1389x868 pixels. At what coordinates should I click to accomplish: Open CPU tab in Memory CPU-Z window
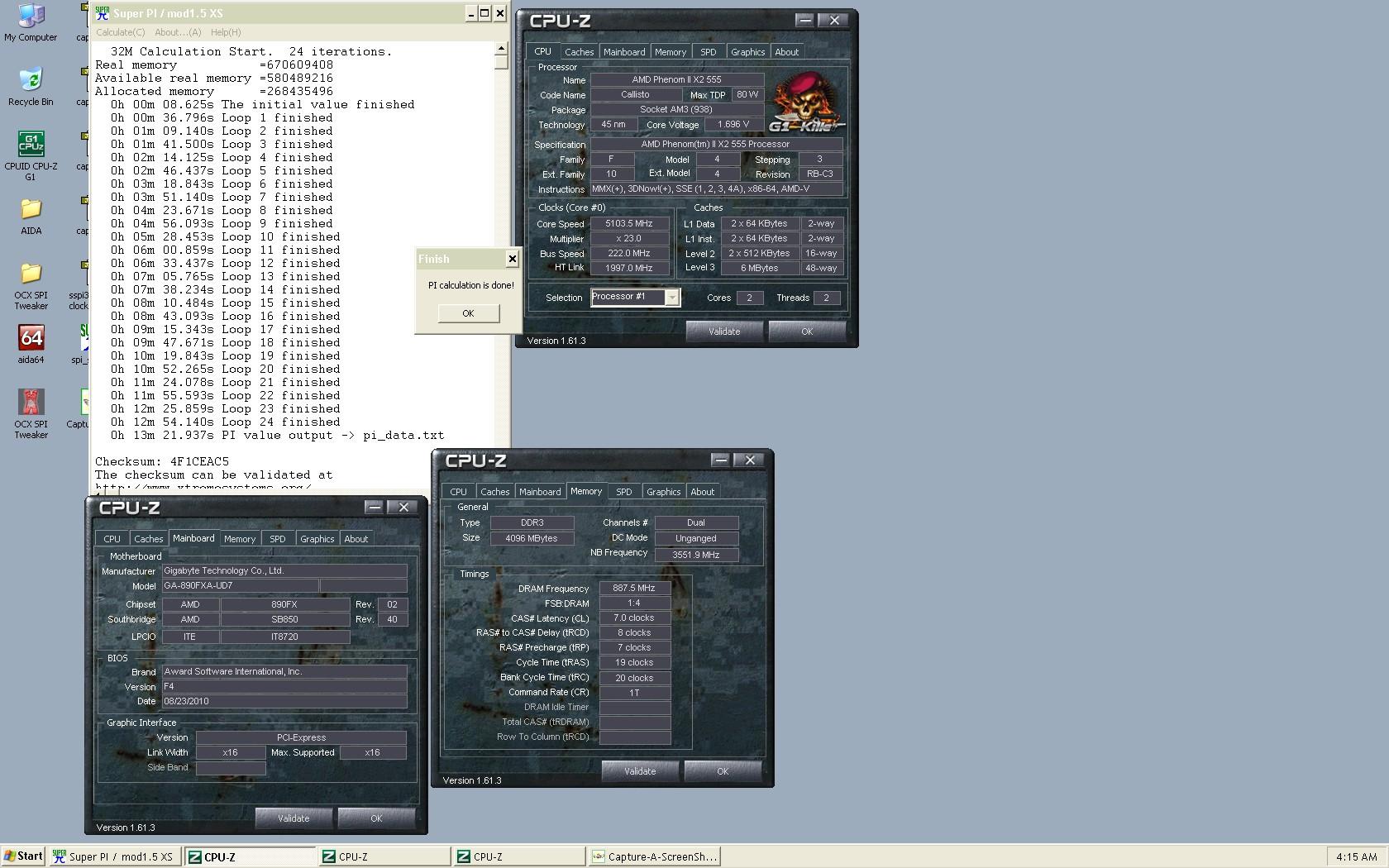458,491
